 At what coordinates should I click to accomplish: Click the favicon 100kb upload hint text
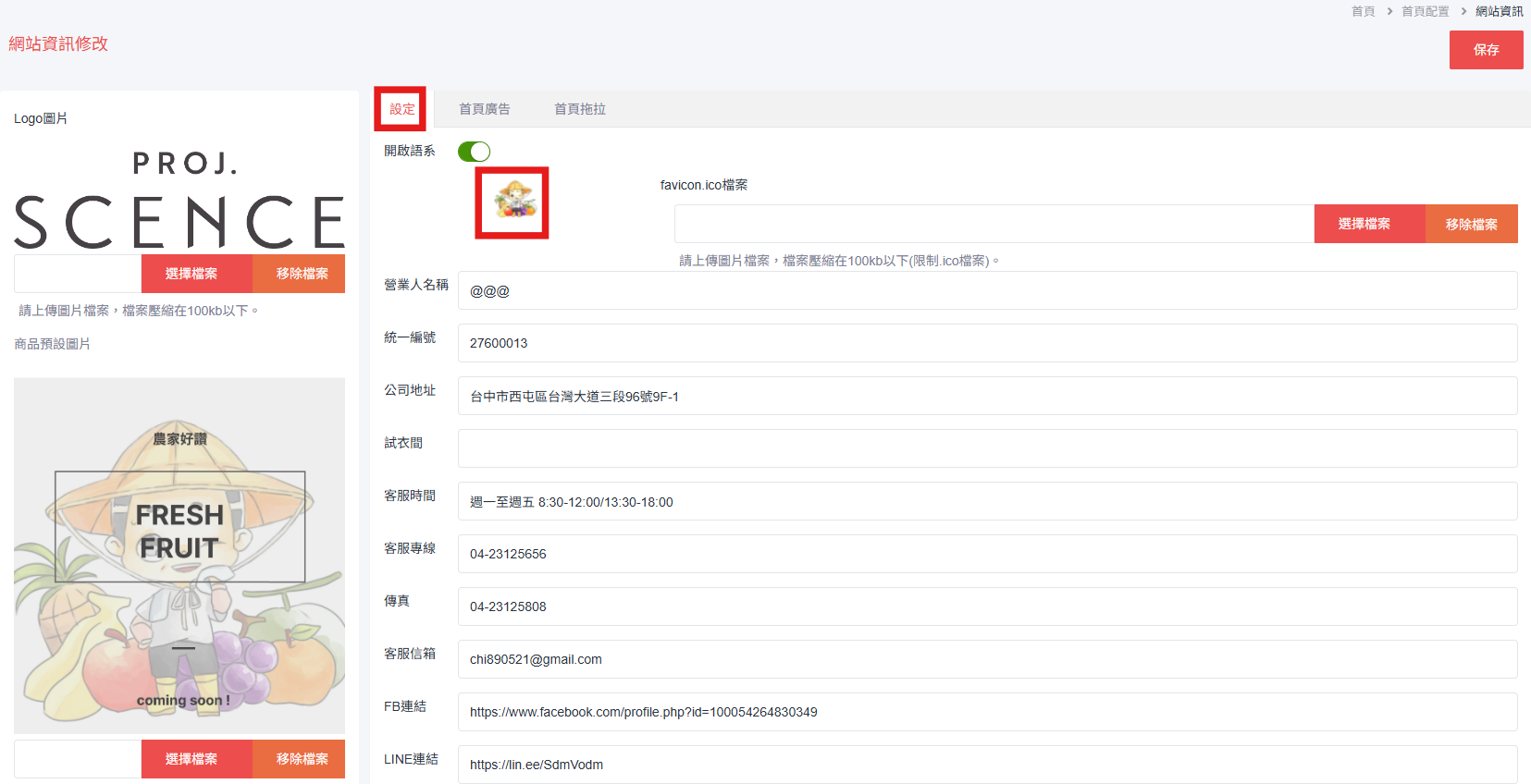[839, 261]
